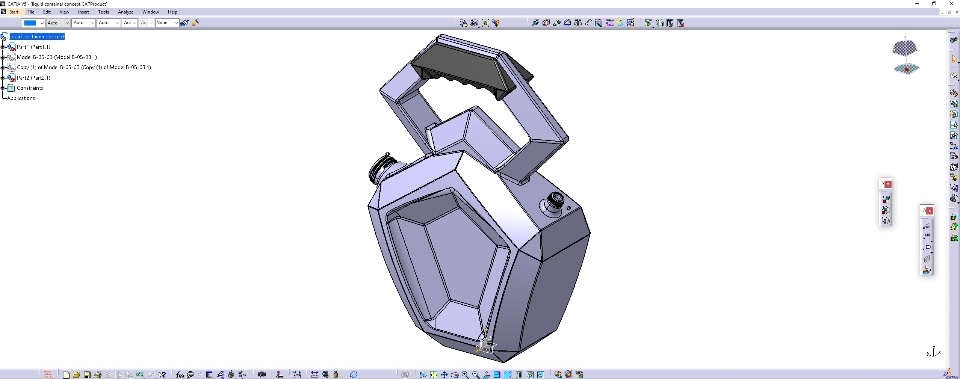Click the Redo icon
960x379 pixels.
pos(151,374)
